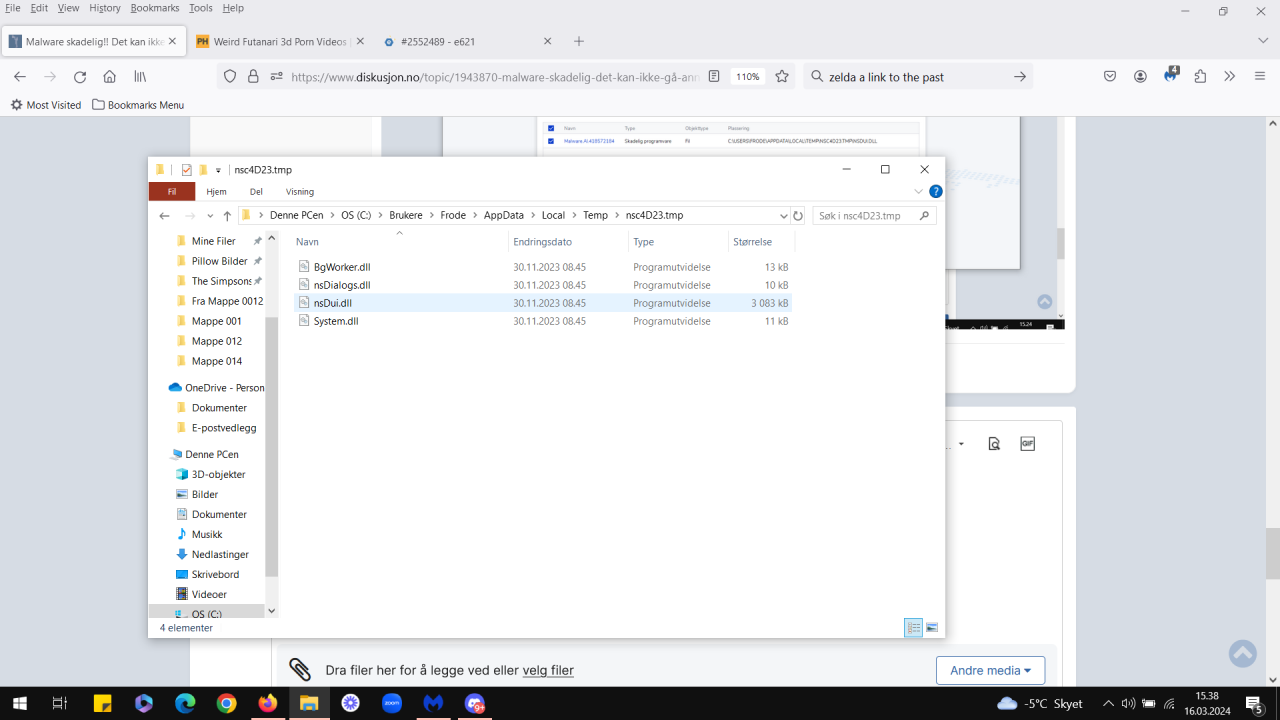Open the Andre media dropdown

tap(990, 670)
